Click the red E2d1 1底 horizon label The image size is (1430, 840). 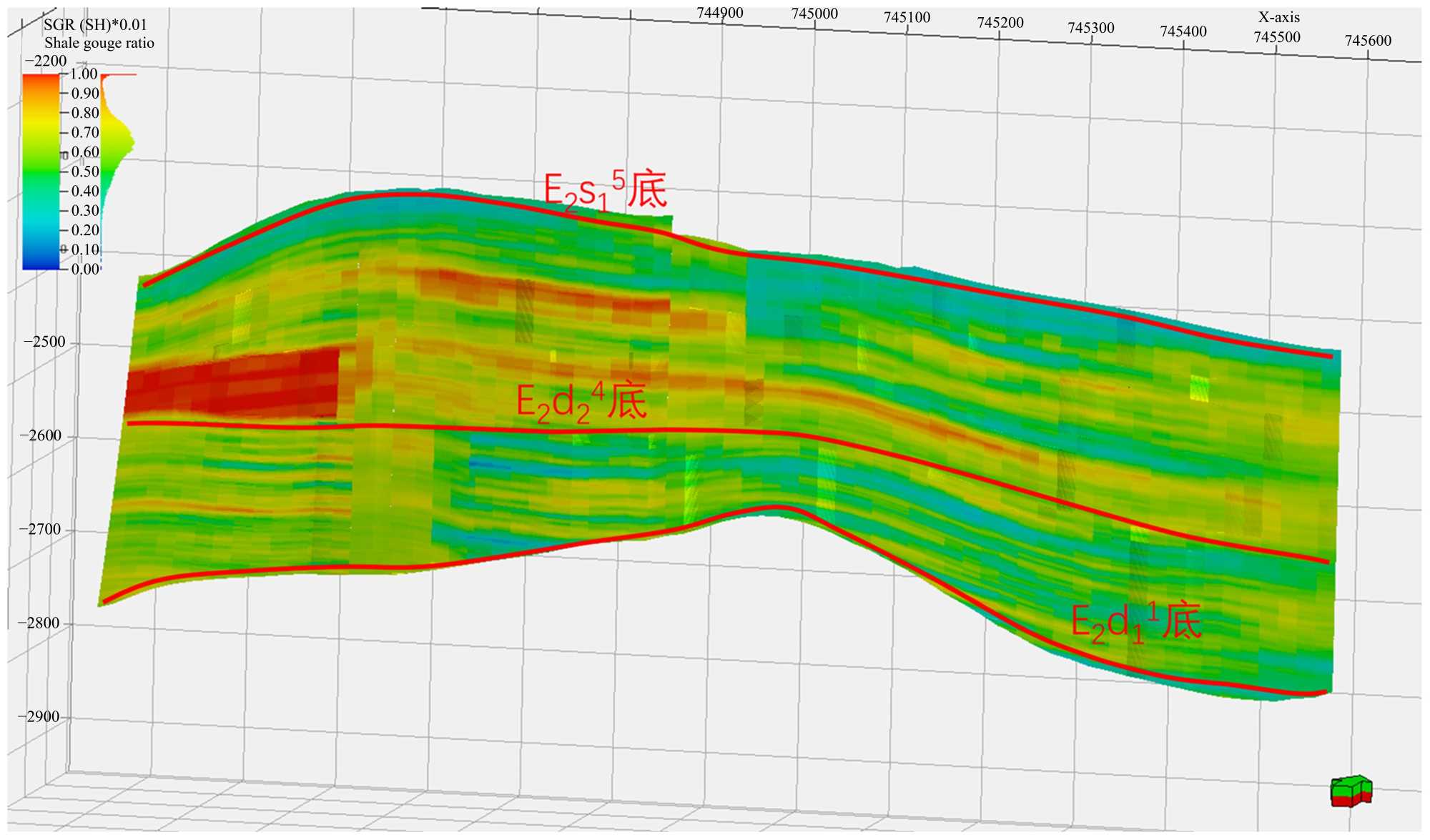pos(1135,621)
